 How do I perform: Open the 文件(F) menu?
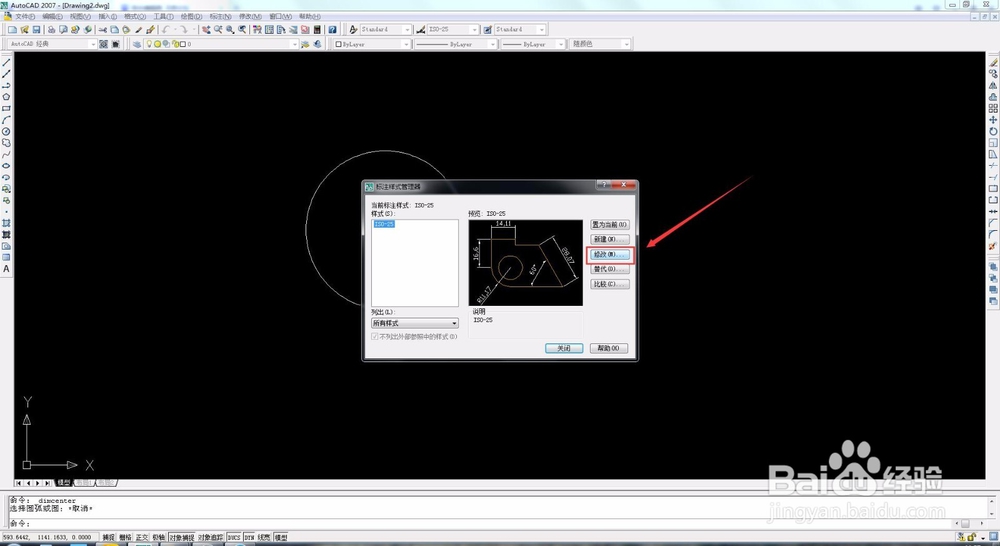[25, 17]
